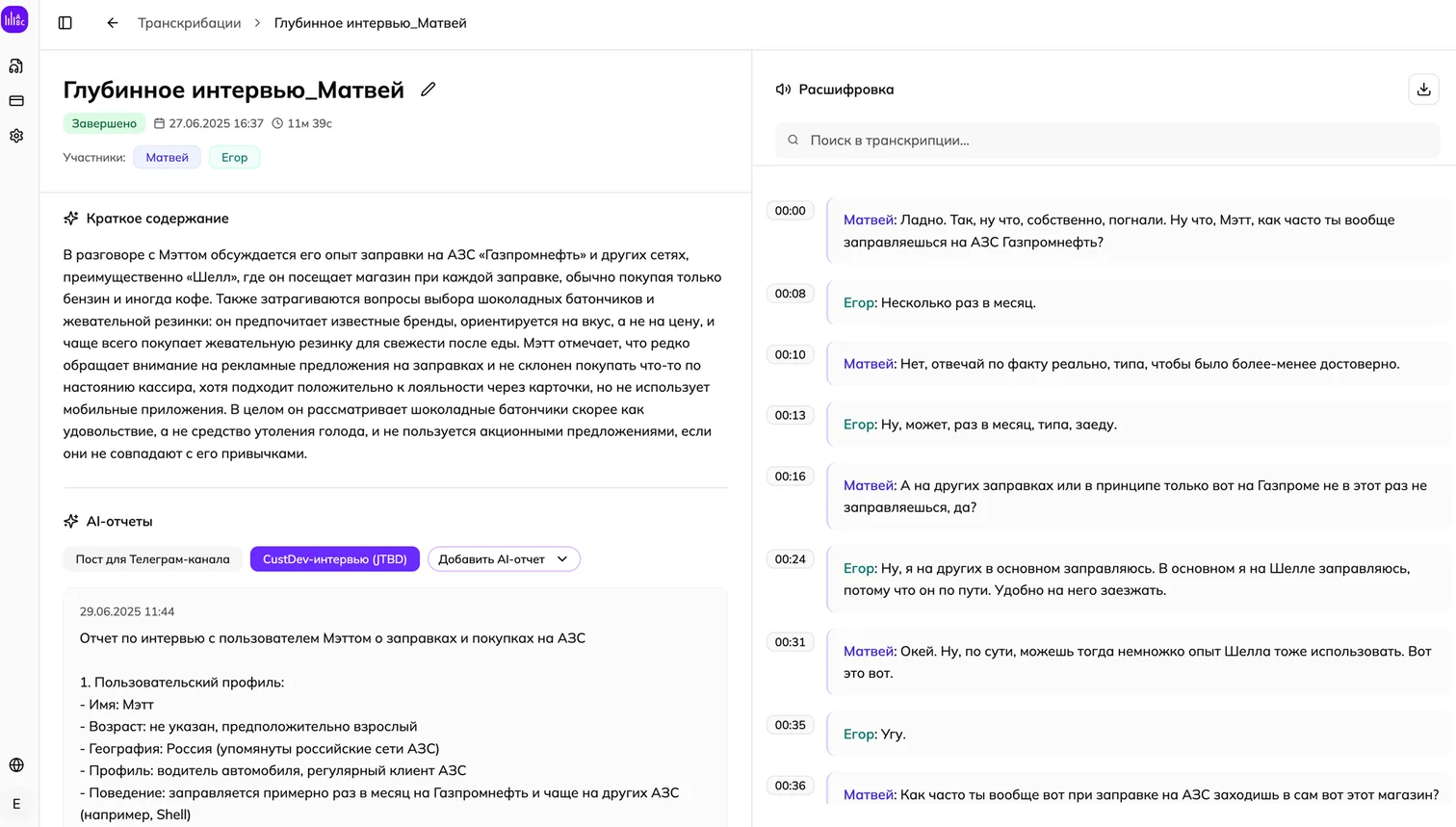Click the purple app logo
Viewport: 1456px width, 827px height.
(14, 18)
